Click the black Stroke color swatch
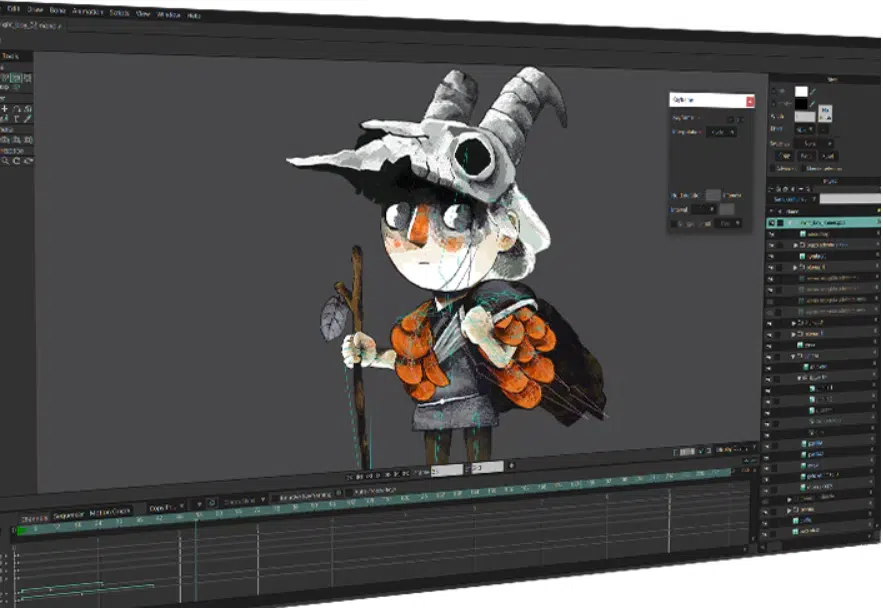883x609 pixels. 801,104
